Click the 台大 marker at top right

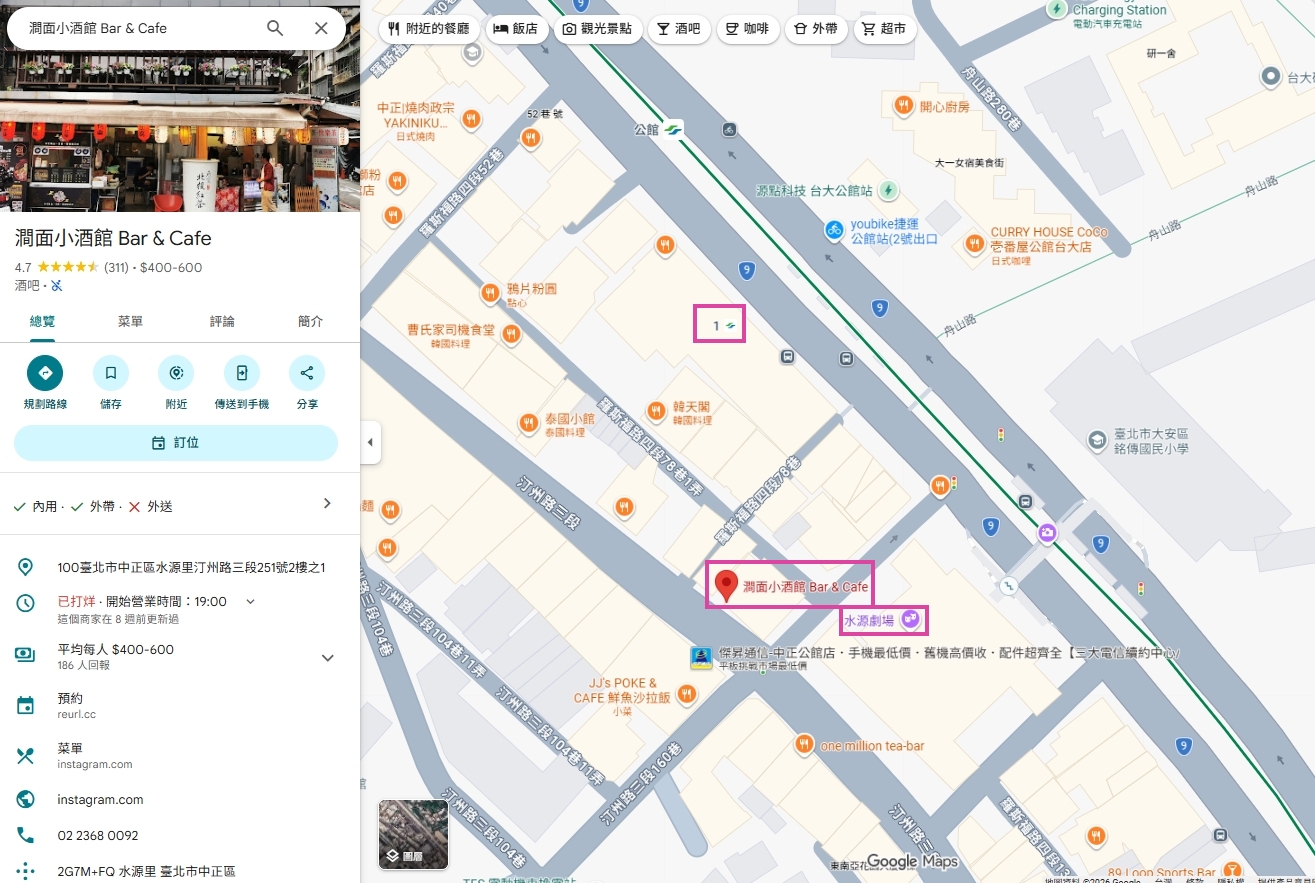1271,75
